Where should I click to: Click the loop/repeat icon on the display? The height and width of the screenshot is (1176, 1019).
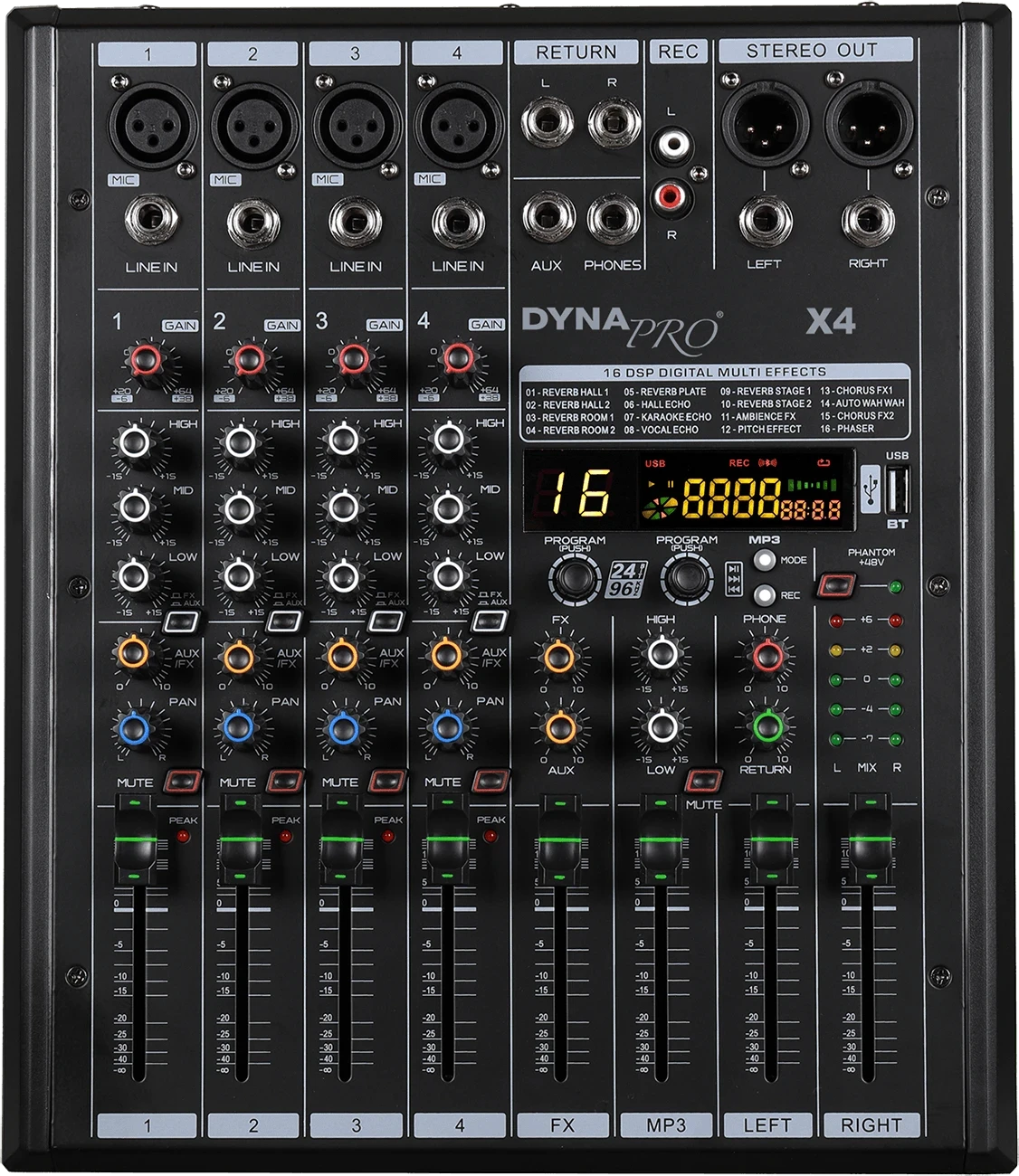[825, 463]
